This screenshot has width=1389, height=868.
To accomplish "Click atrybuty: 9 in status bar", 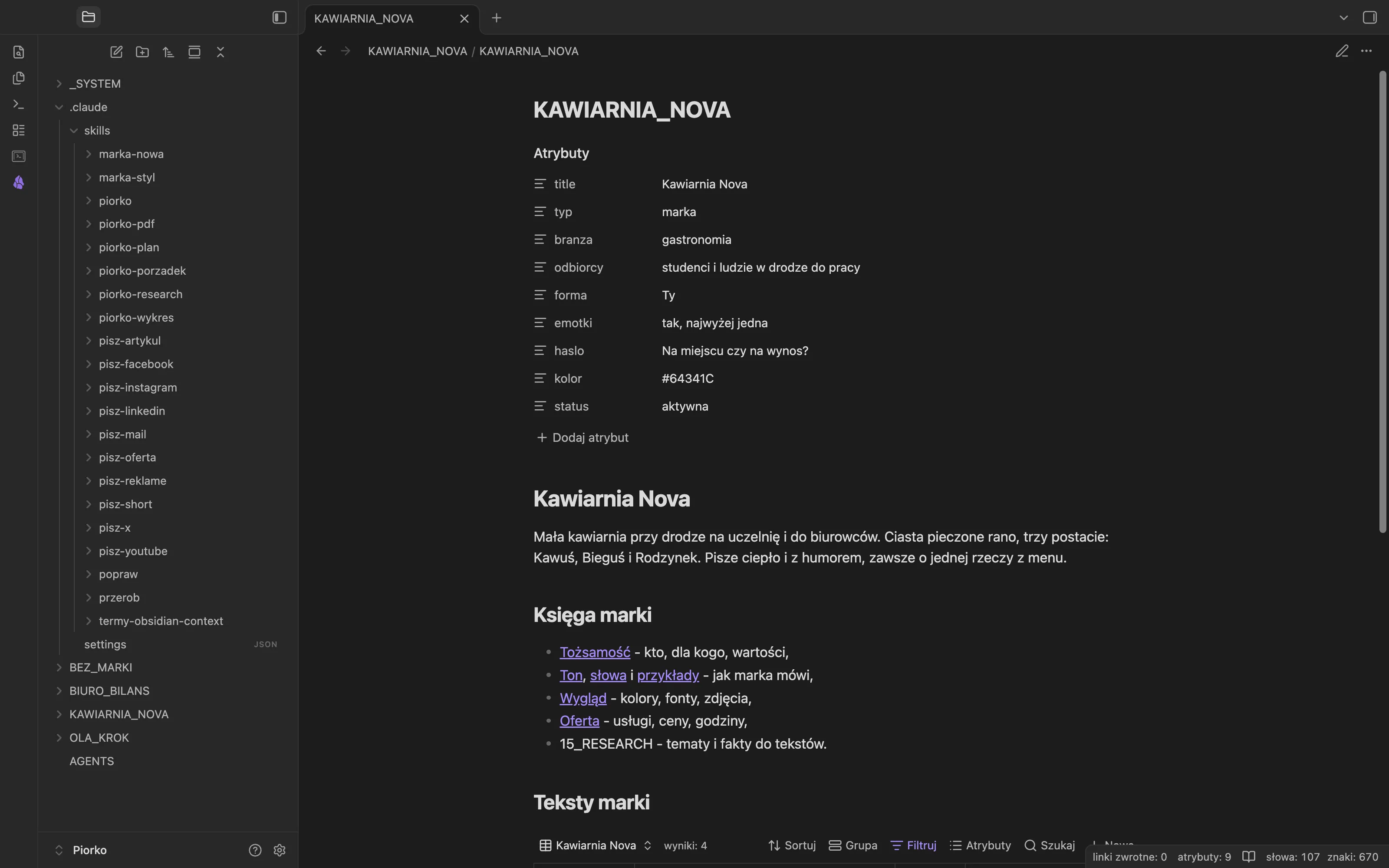I will click(x=1204, y=857).
